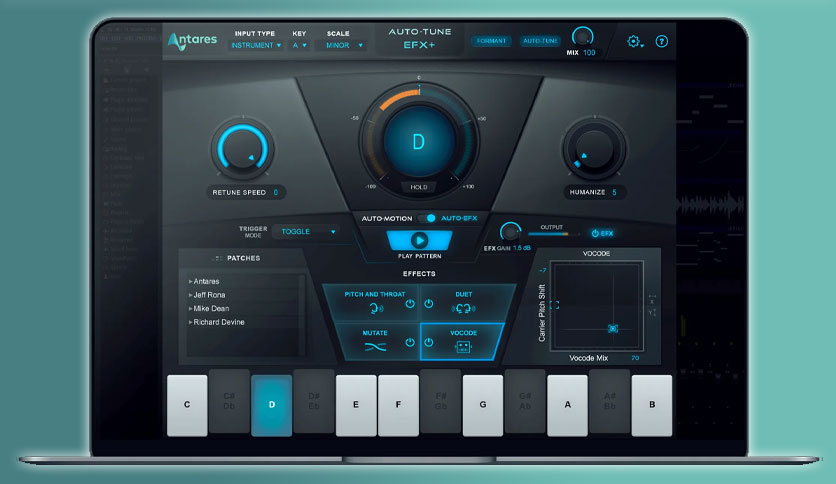Click the Y axis lock icon beside the Vocode pad
The width and height of the screenshot is (836, 484).
tap(652, 312)
